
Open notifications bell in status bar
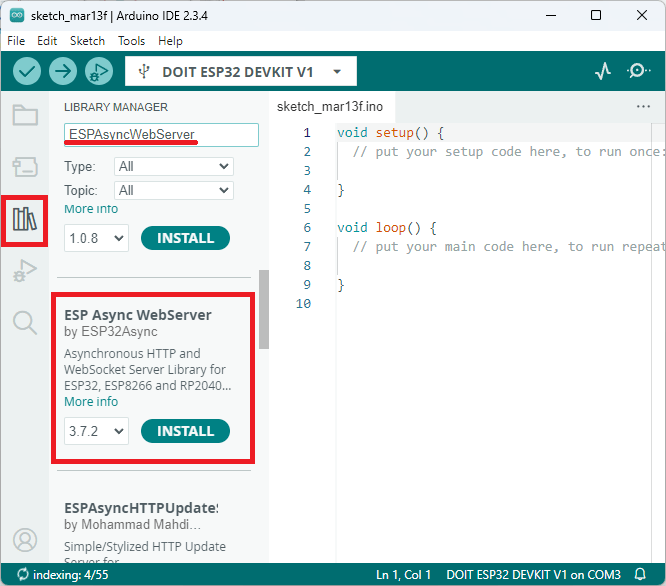click(x=640, y=575)
